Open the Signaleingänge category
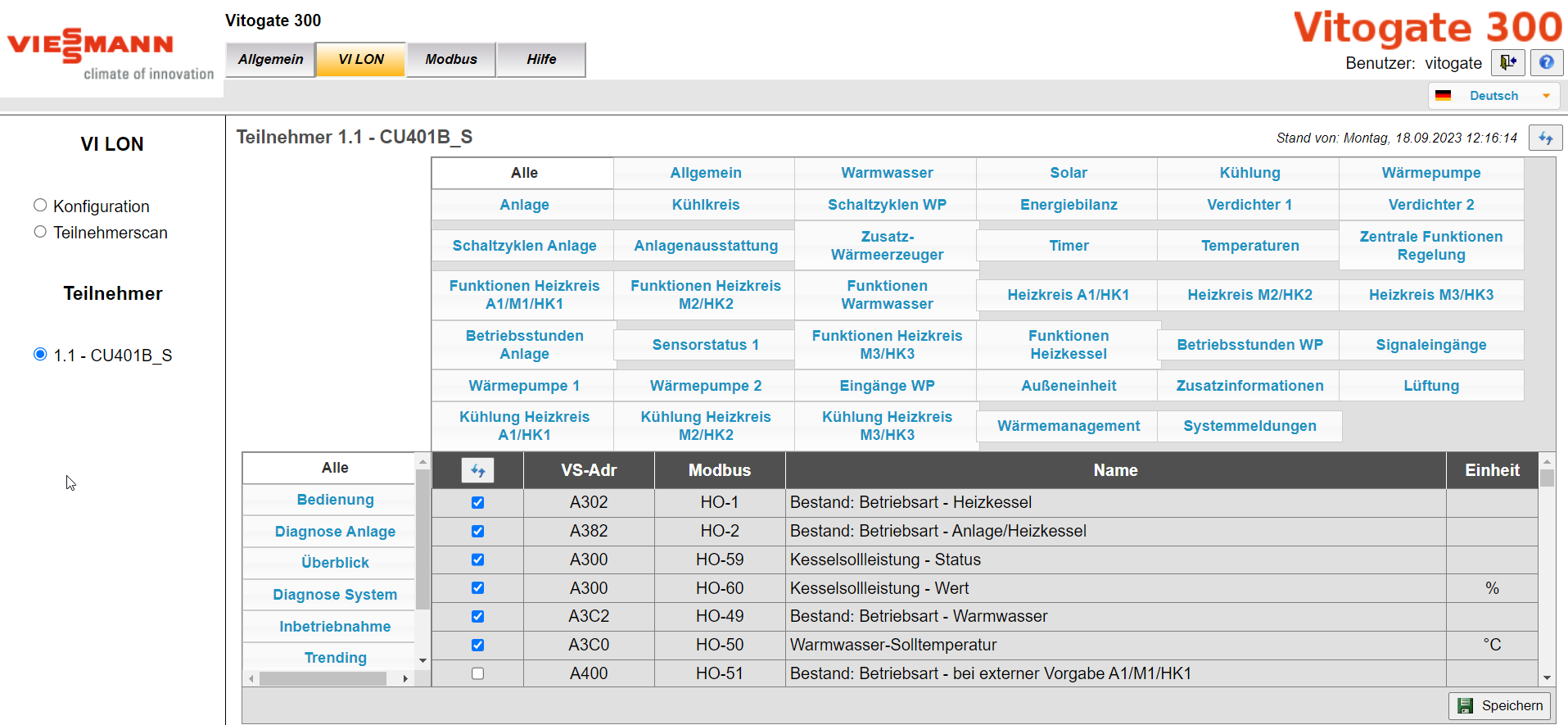This screenshot has height=725, width=1568. pos(1431,345)
